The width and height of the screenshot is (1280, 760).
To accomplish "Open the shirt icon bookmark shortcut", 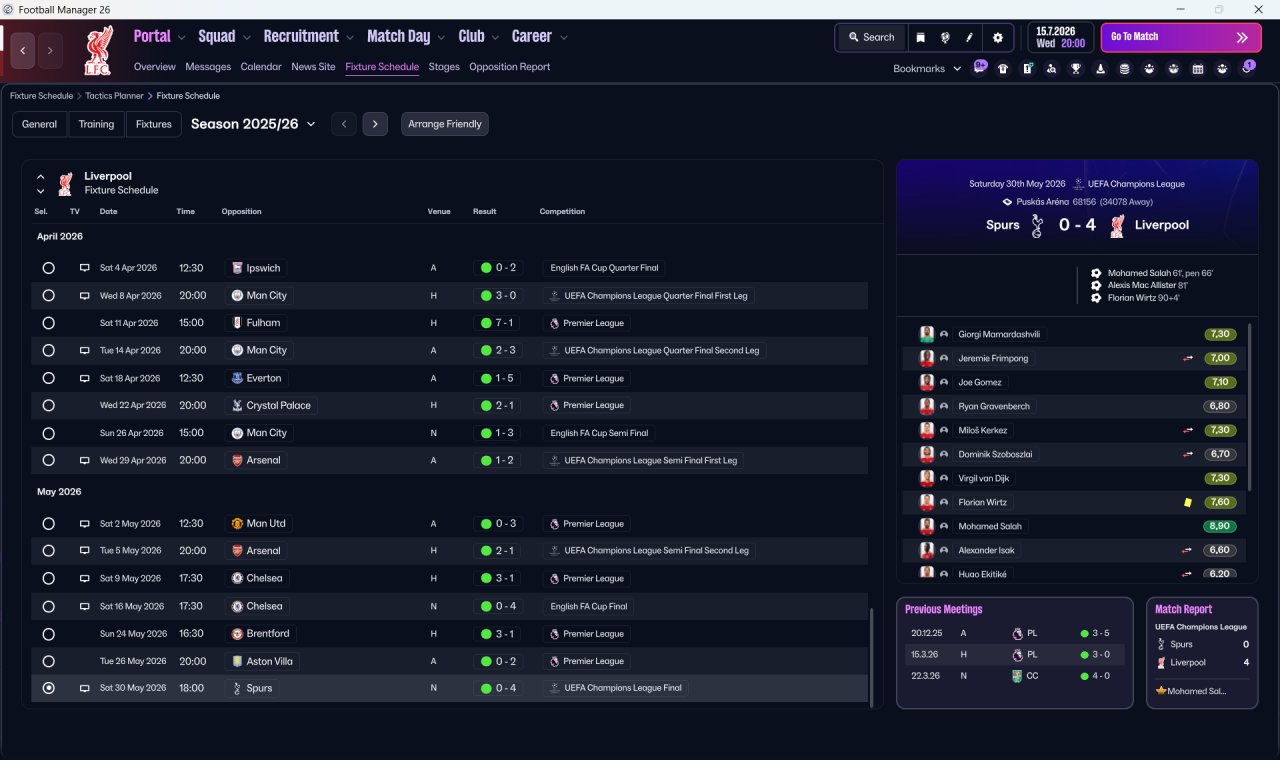I will coord(1003,69).
